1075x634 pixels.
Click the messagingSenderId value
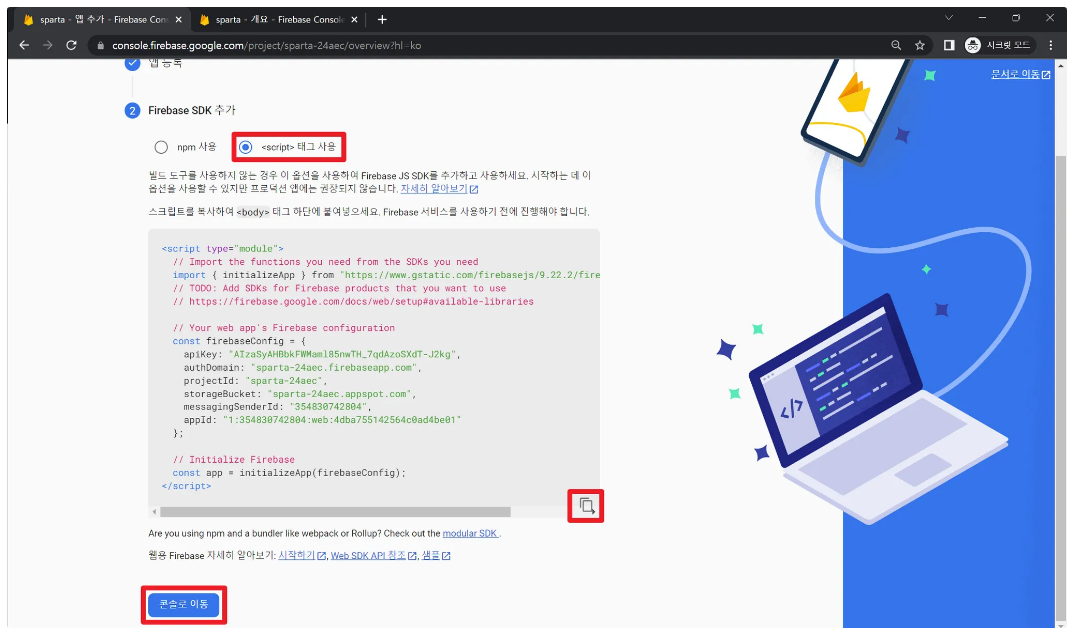pyautogui.click(x=328, y=407)
